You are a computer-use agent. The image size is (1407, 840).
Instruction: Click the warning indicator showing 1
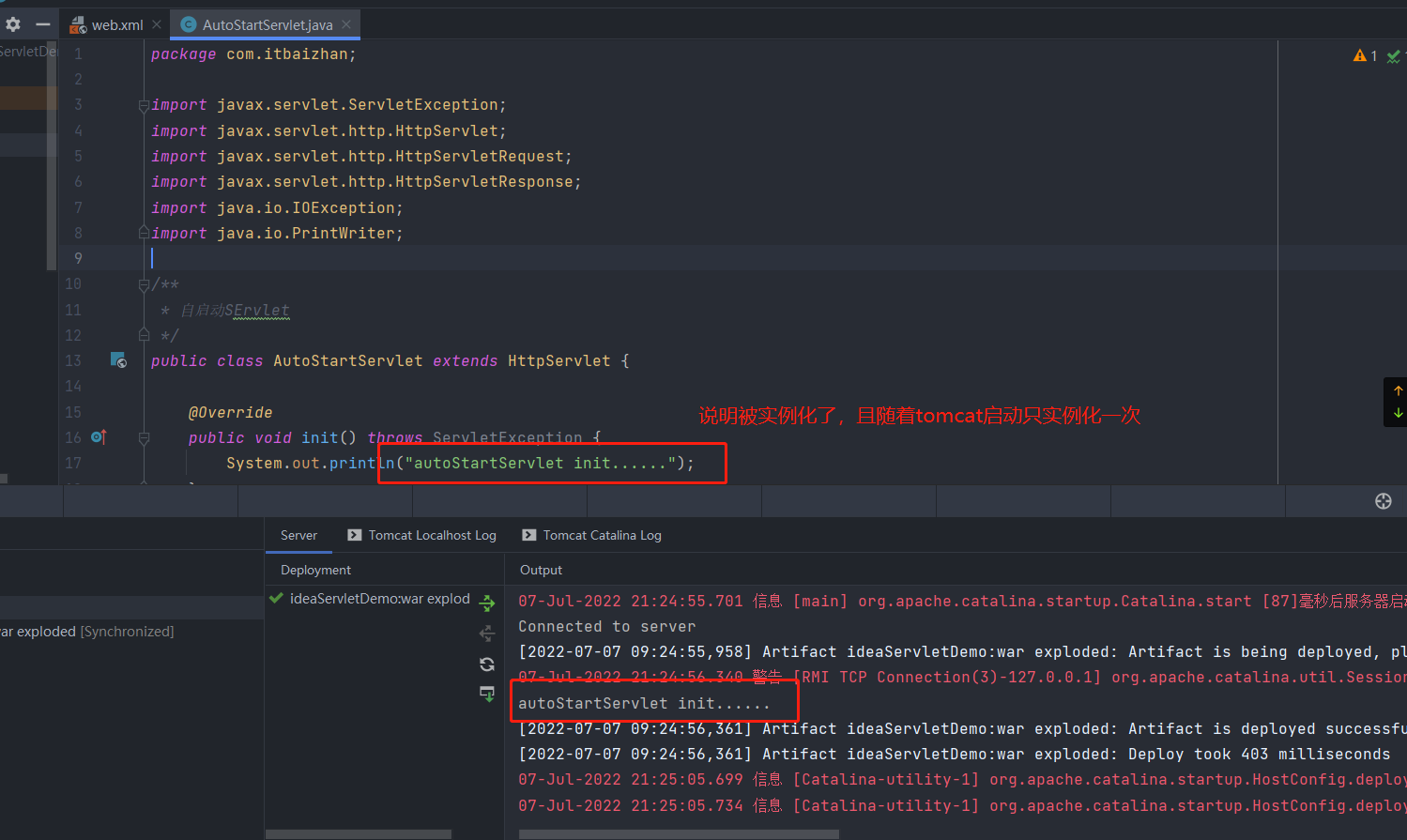1365,56
